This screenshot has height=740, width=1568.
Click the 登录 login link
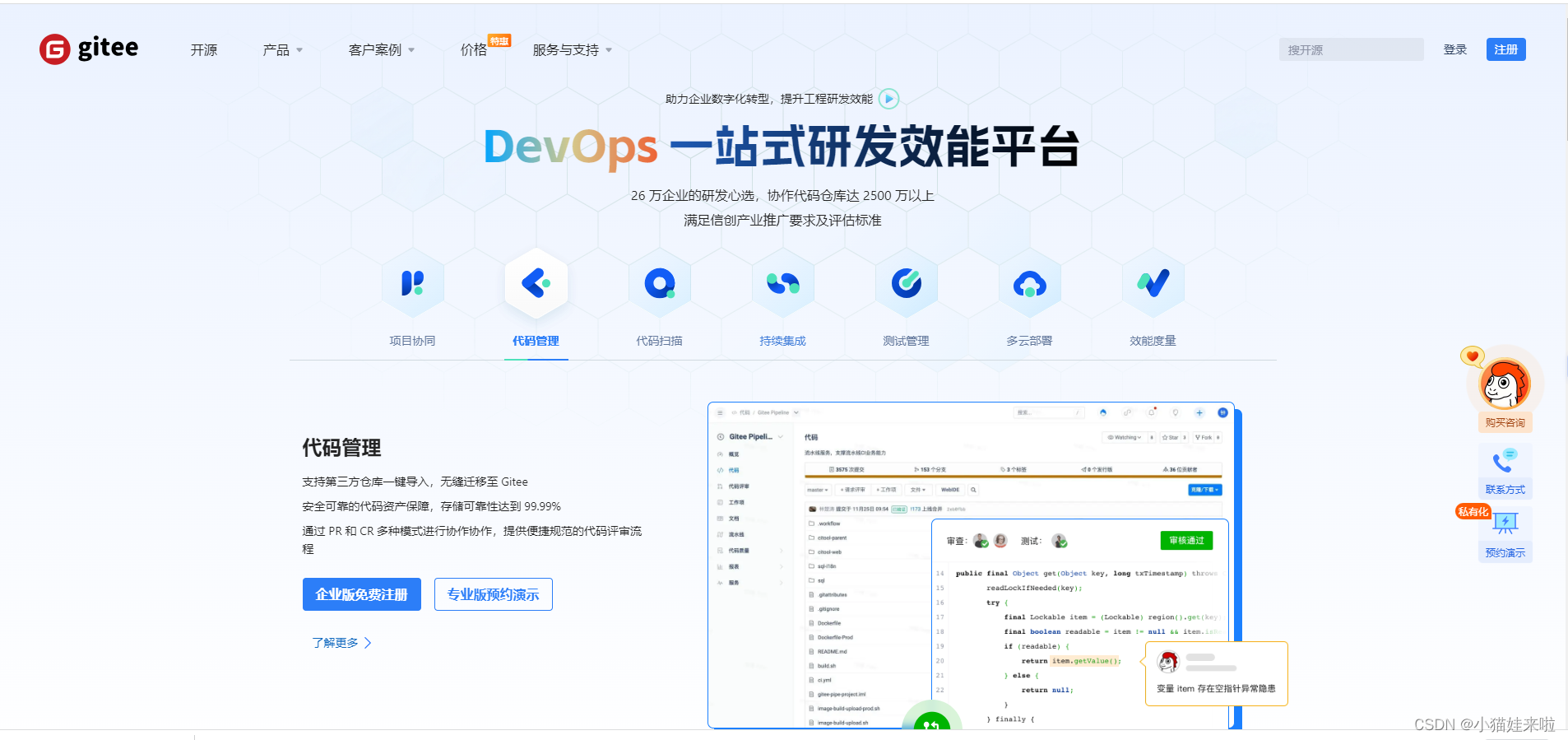click(x=1455, y=49)
